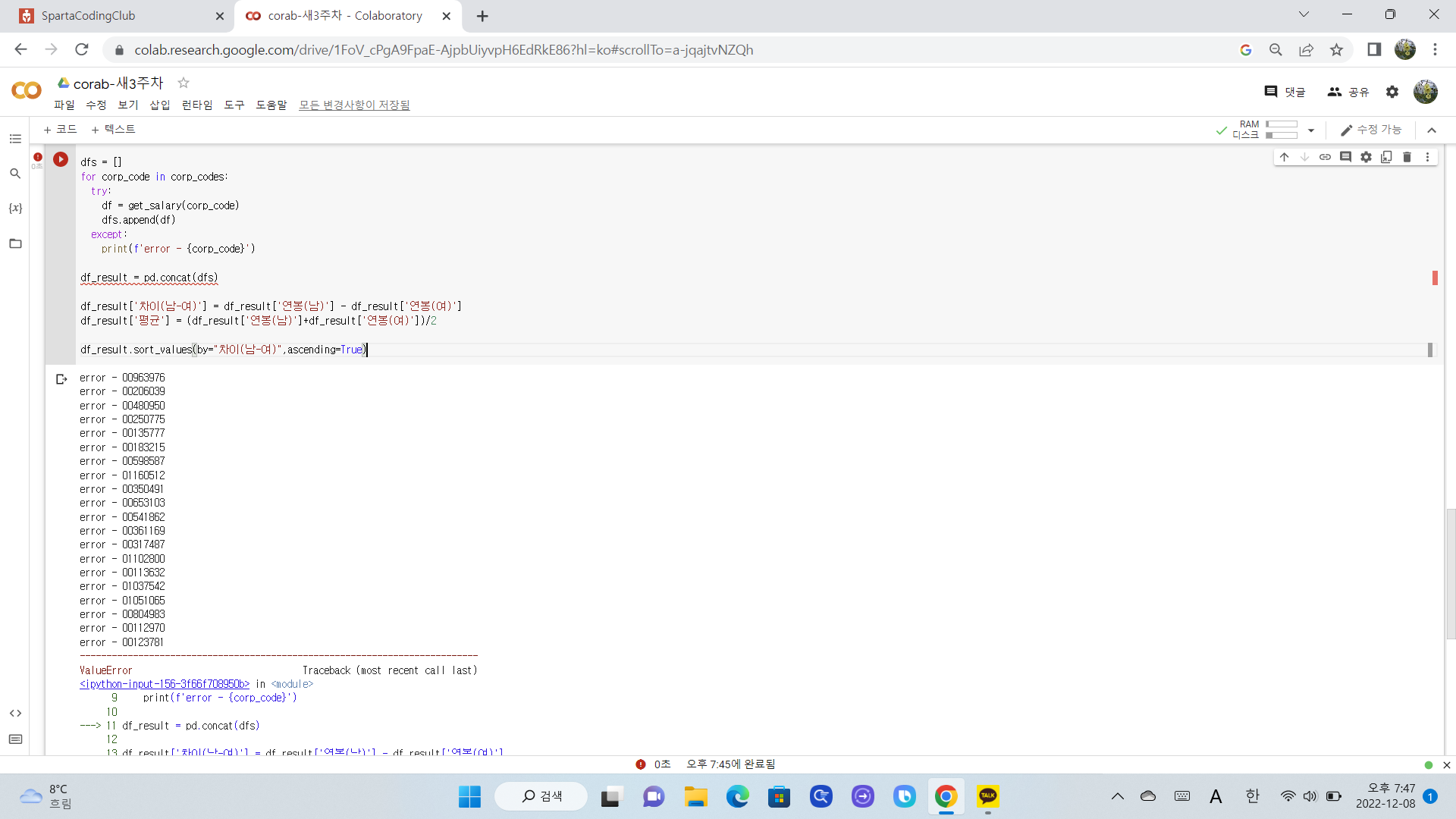Delete the cell with trash icon

point(1407,157)
